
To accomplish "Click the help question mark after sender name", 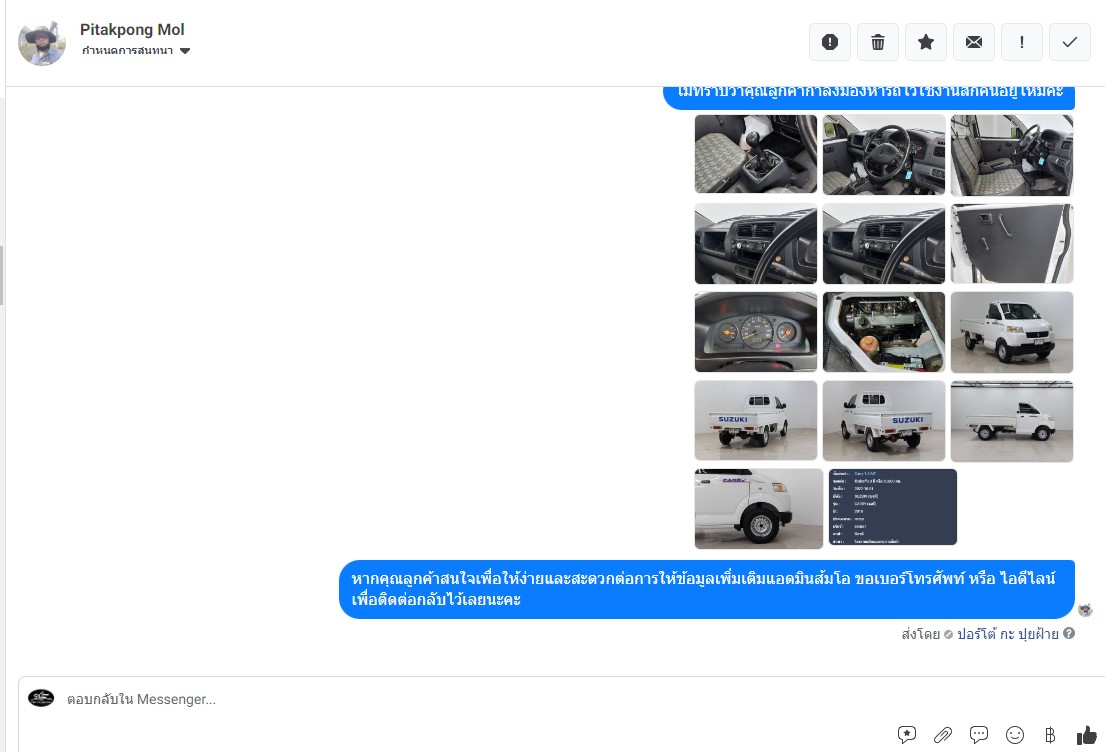I will (x=1069, y=633).
